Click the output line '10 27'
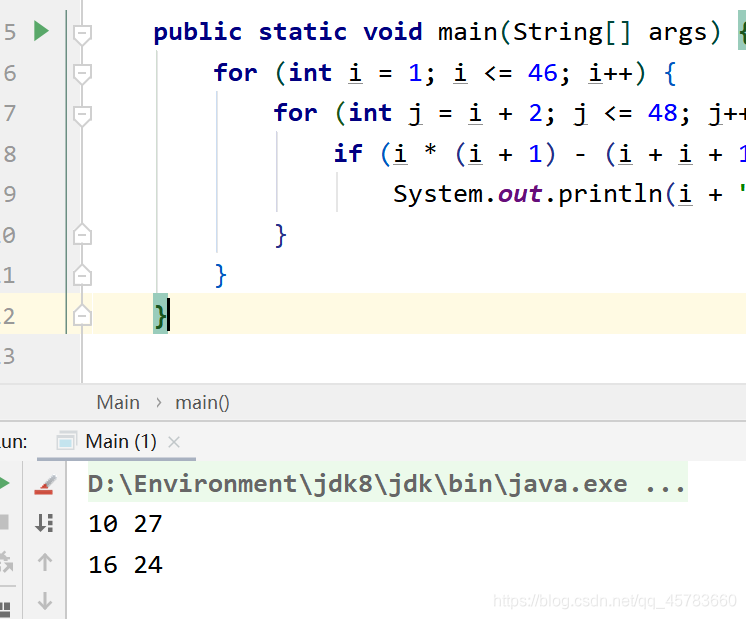Image resolution: width=746 pixels, height=619 pixels. point(125,524)
